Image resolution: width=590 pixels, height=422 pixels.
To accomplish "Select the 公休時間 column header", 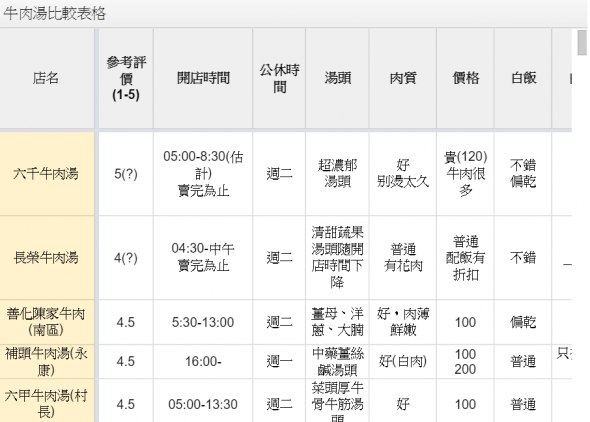I will 279,78.
